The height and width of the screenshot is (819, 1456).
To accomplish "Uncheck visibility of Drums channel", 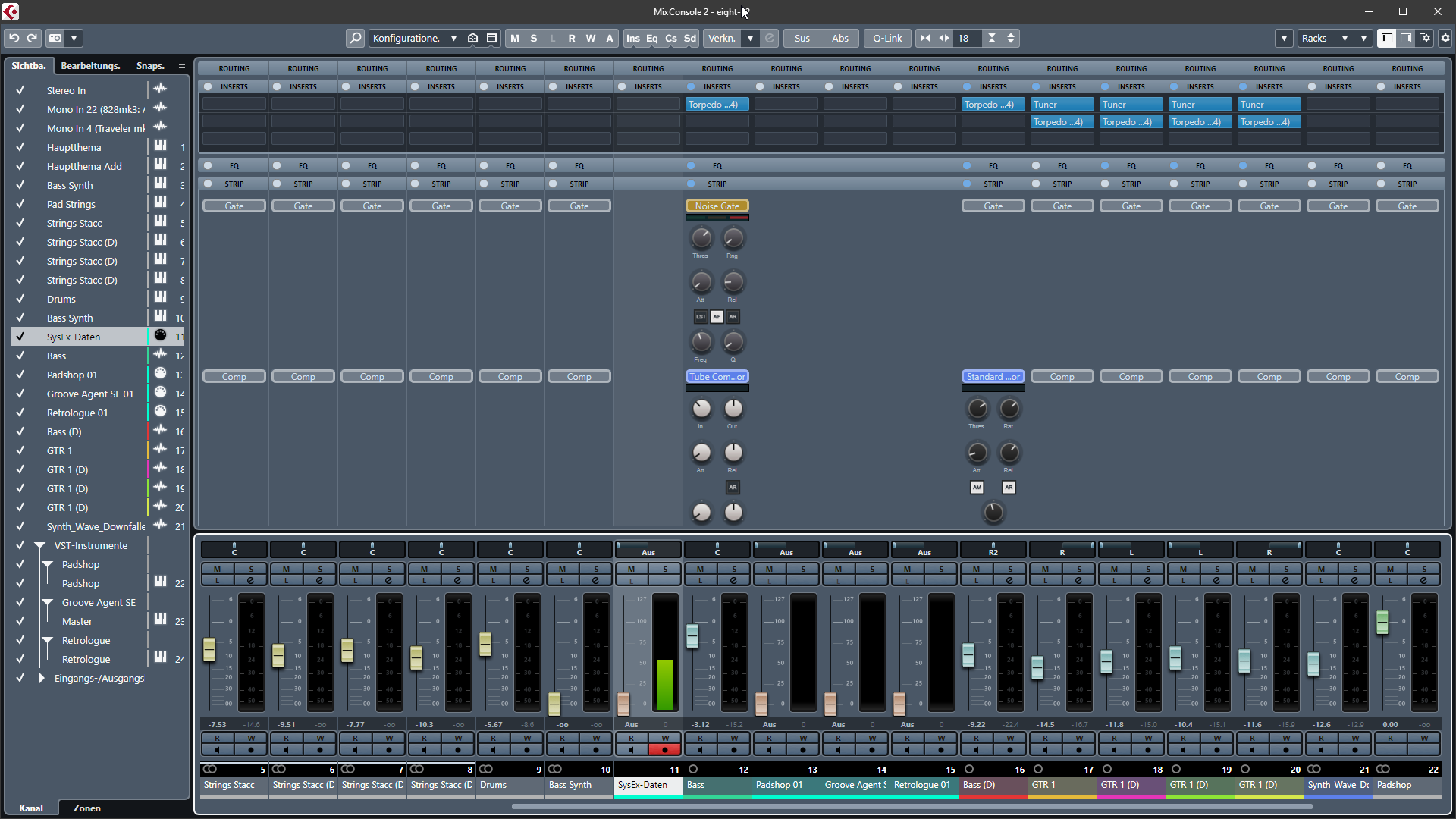I will pyautogui.click(x=20, y=299).
